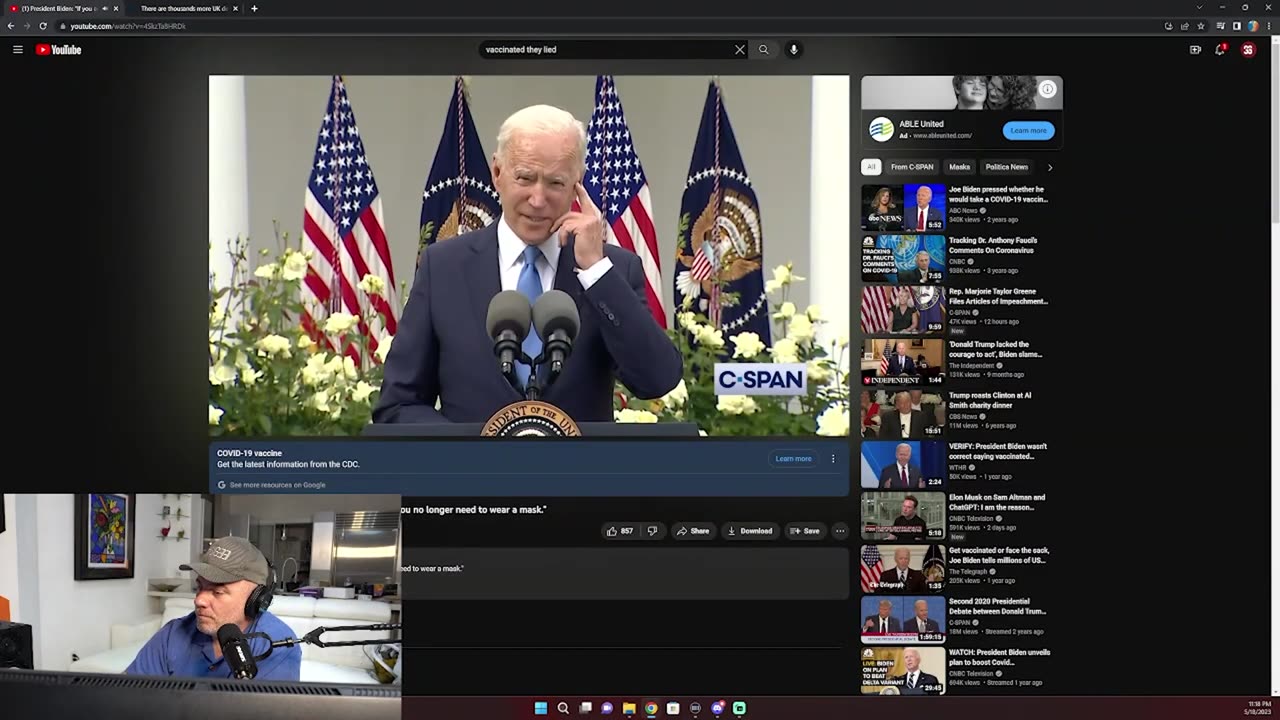
Task: Start voice search with microphone icon
Action: [794, 49]
